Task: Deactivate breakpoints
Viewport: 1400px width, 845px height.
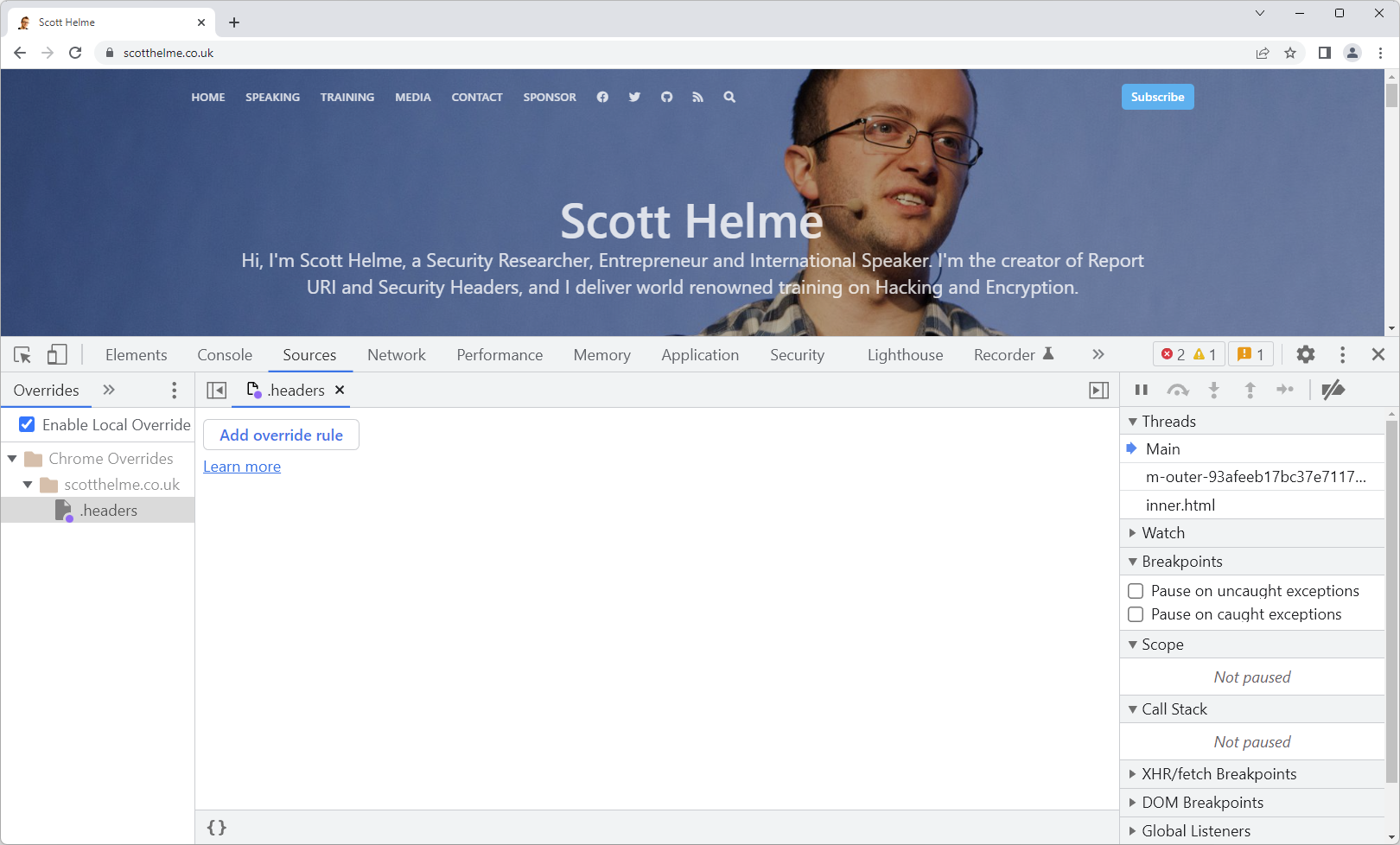Action: (x=1333, y=390)
